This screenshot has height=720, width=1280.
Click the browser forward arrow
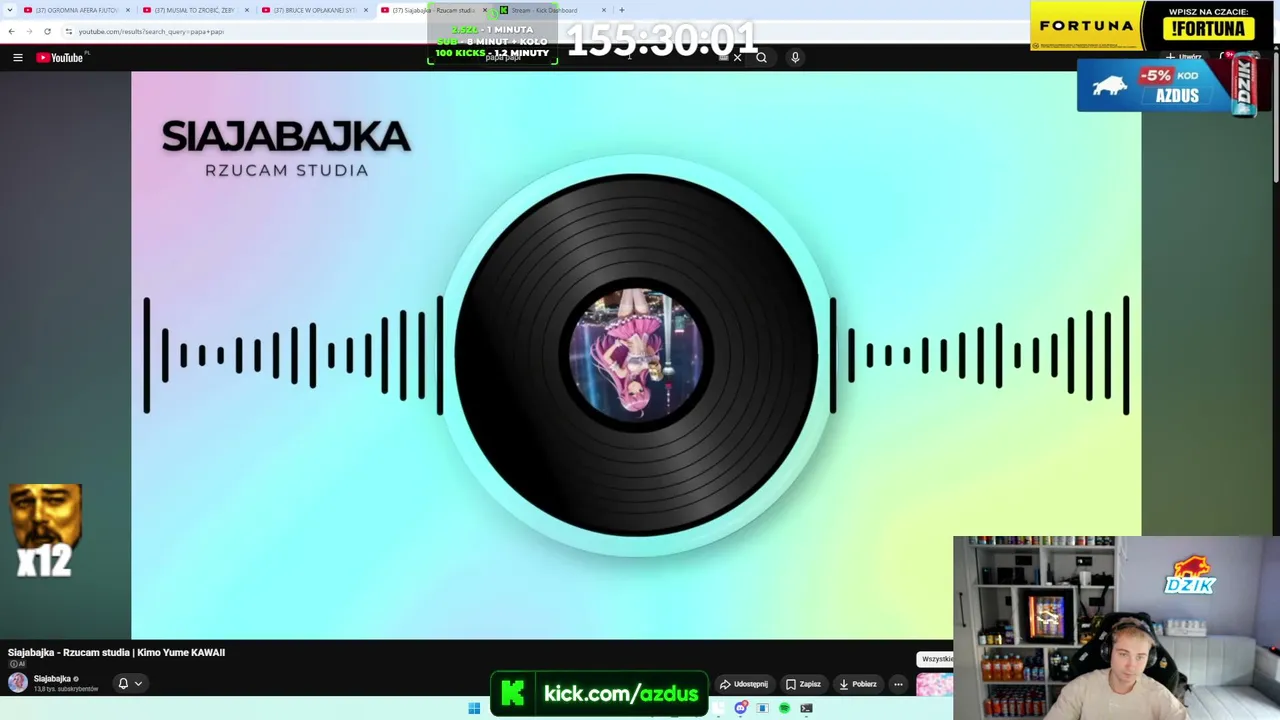pos(29,31)
